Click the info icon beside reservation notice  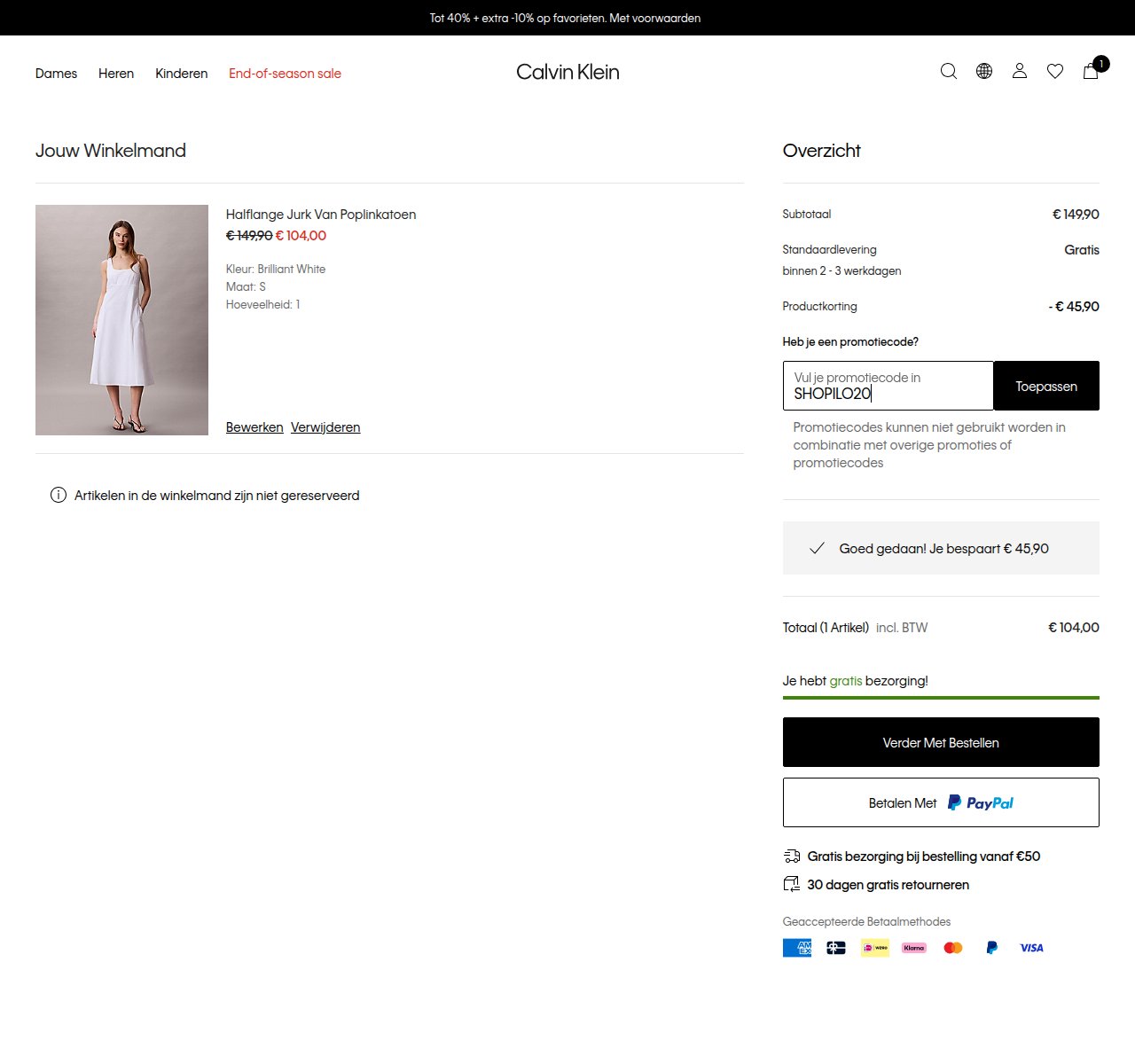pos(59,495)
